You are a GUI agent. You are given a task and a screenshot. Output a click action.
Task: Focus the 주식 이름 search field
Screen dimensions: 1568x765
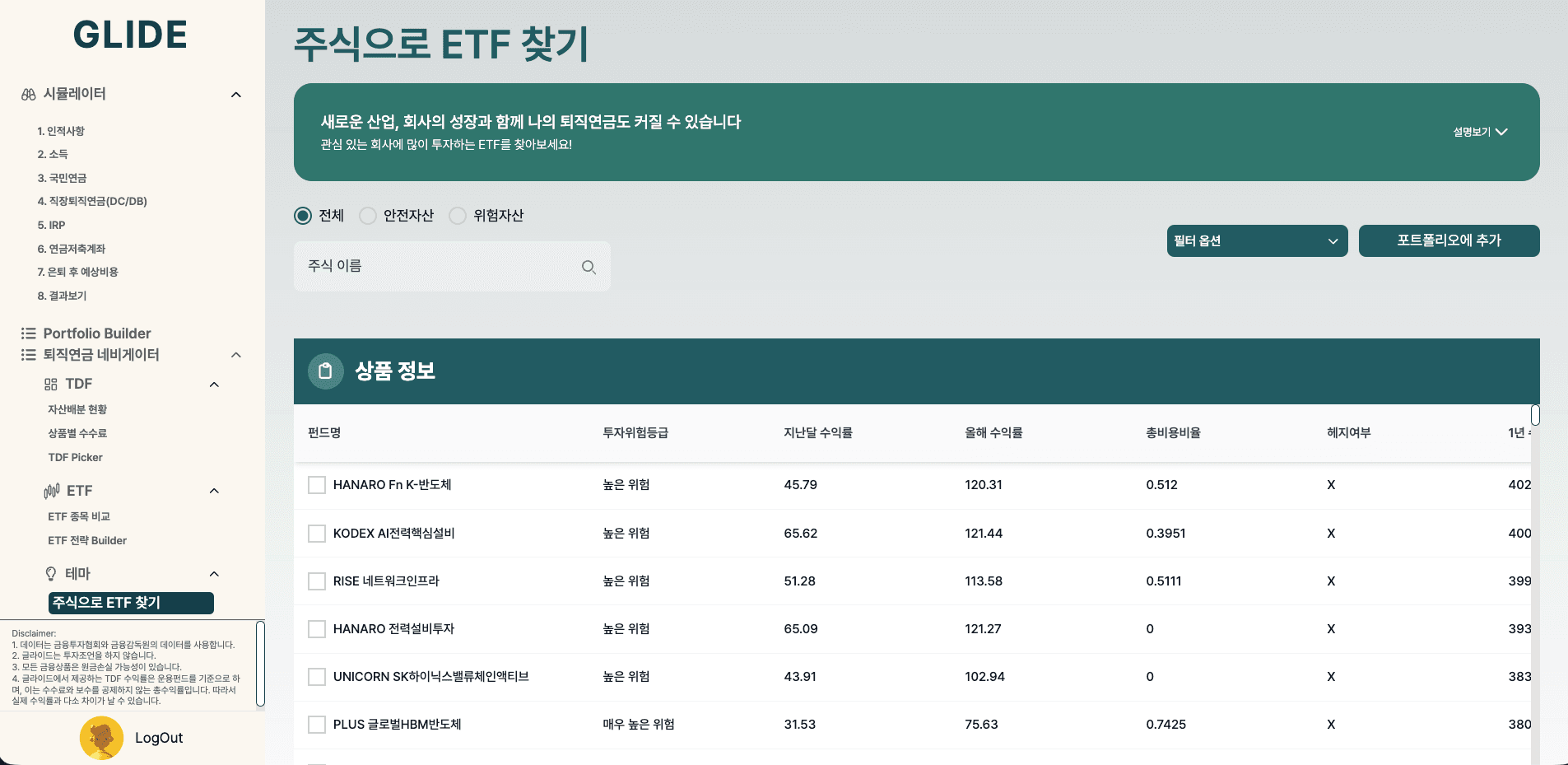452,266
